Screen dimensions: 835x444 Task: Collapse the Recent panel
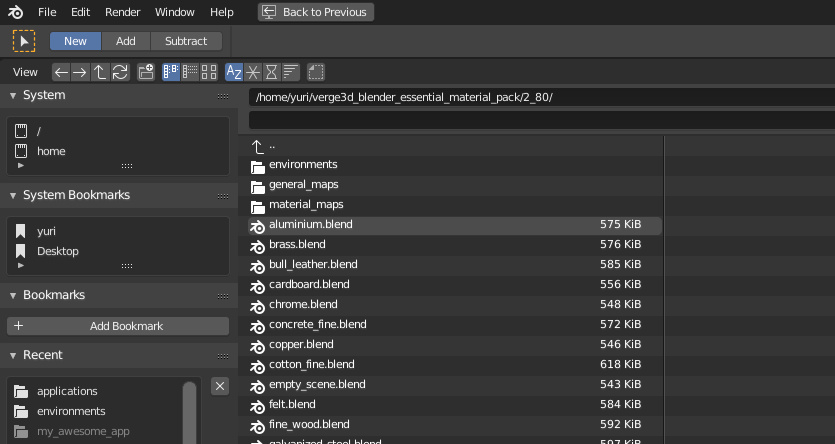click(x=14, y=355)
